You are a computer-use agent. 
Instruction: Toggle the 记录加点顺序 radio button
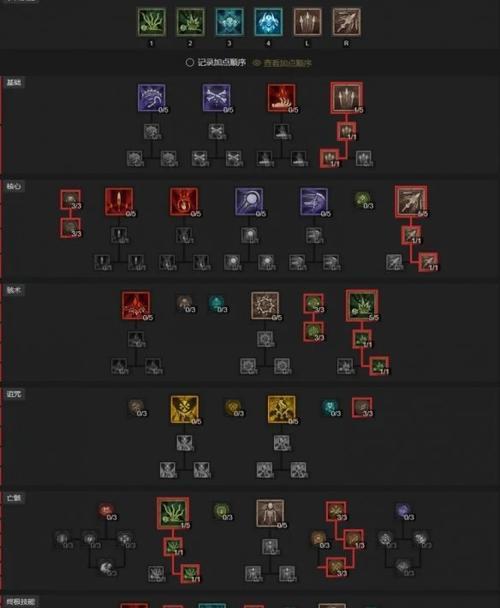[x=189, y=62]
